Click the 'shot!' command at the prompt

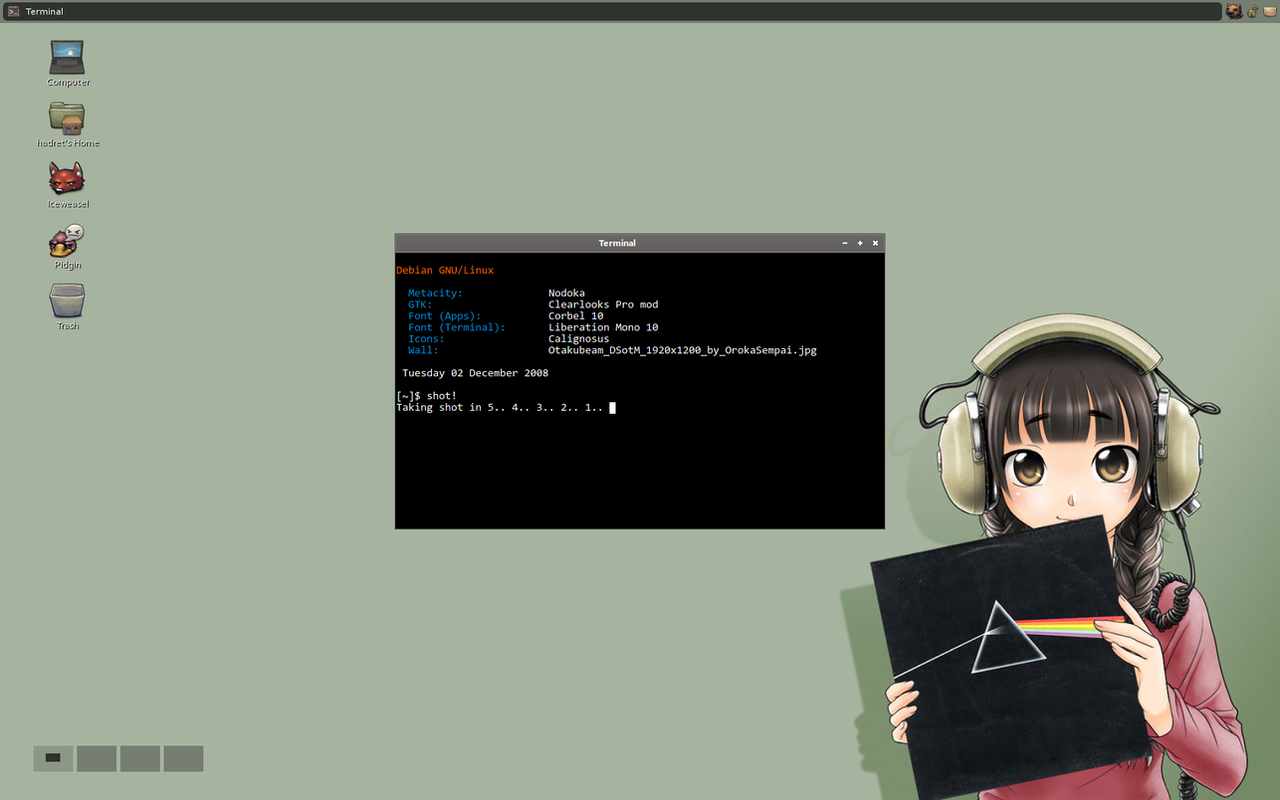coord(442,396)
